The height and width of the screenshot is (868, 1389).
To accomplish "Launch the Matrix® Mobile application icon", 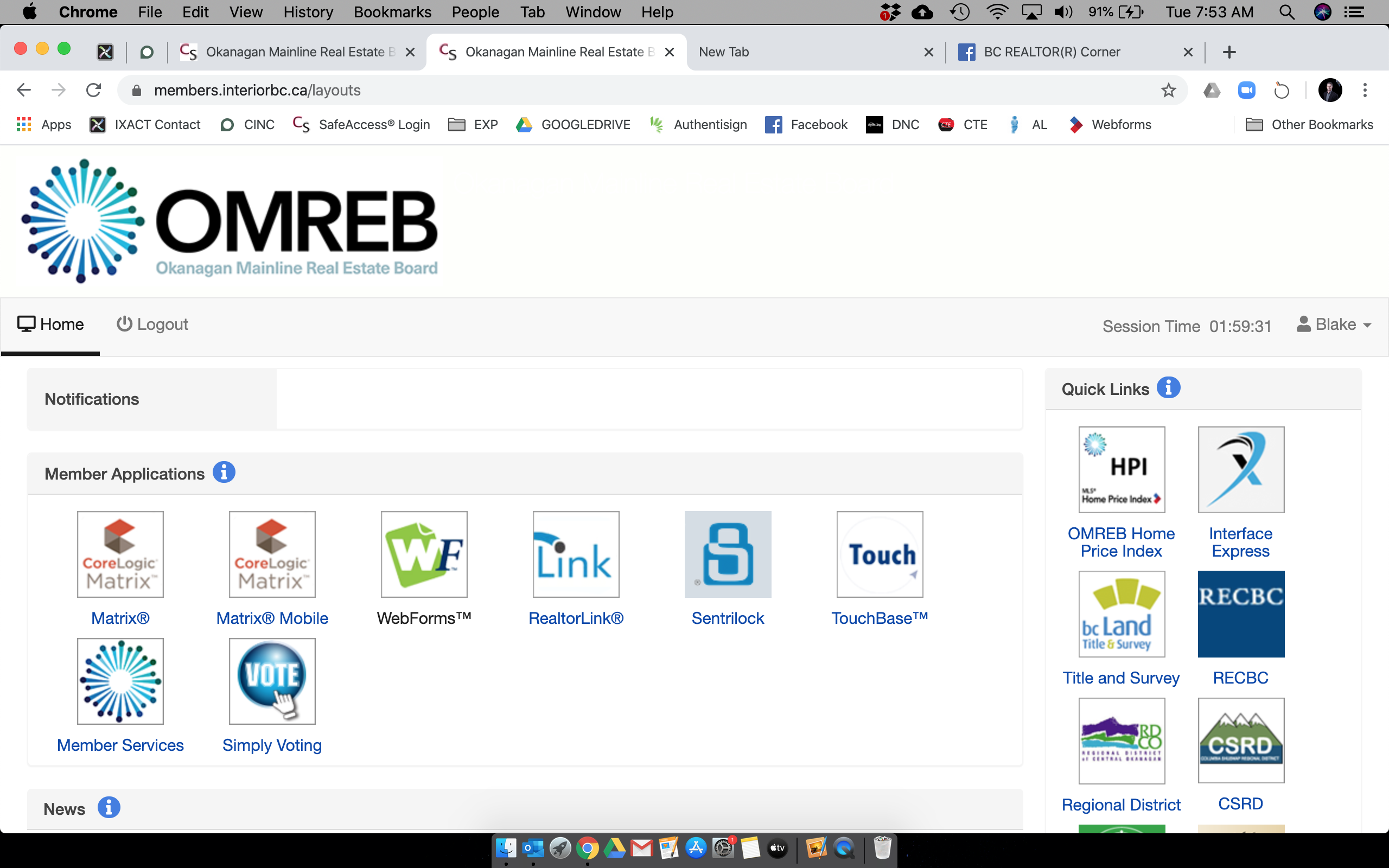I will point(272,554).
